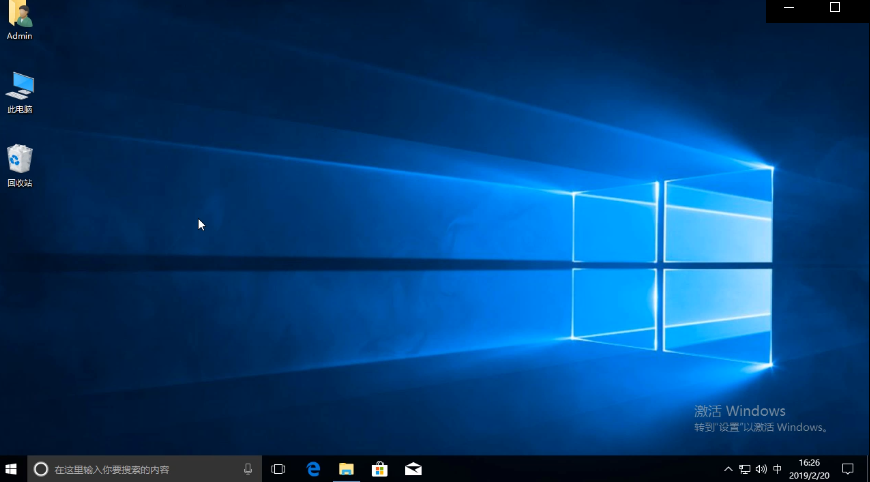
Task: Open the volume control tray icon
Action: (761, 469)
